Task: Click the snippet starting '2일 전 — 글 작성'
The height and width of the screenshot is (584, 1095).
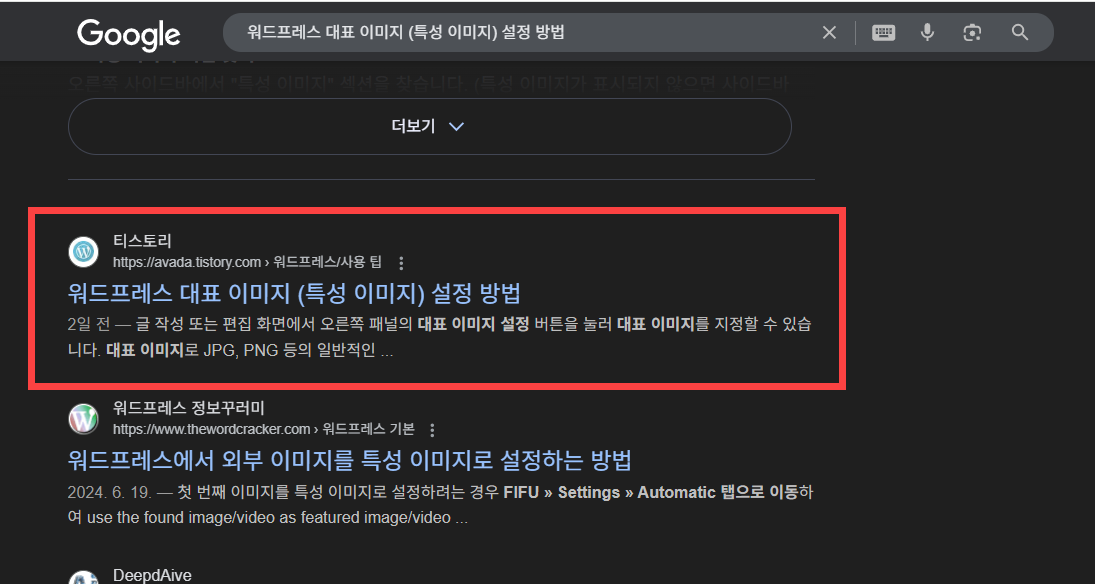Action: pos(440,338)
